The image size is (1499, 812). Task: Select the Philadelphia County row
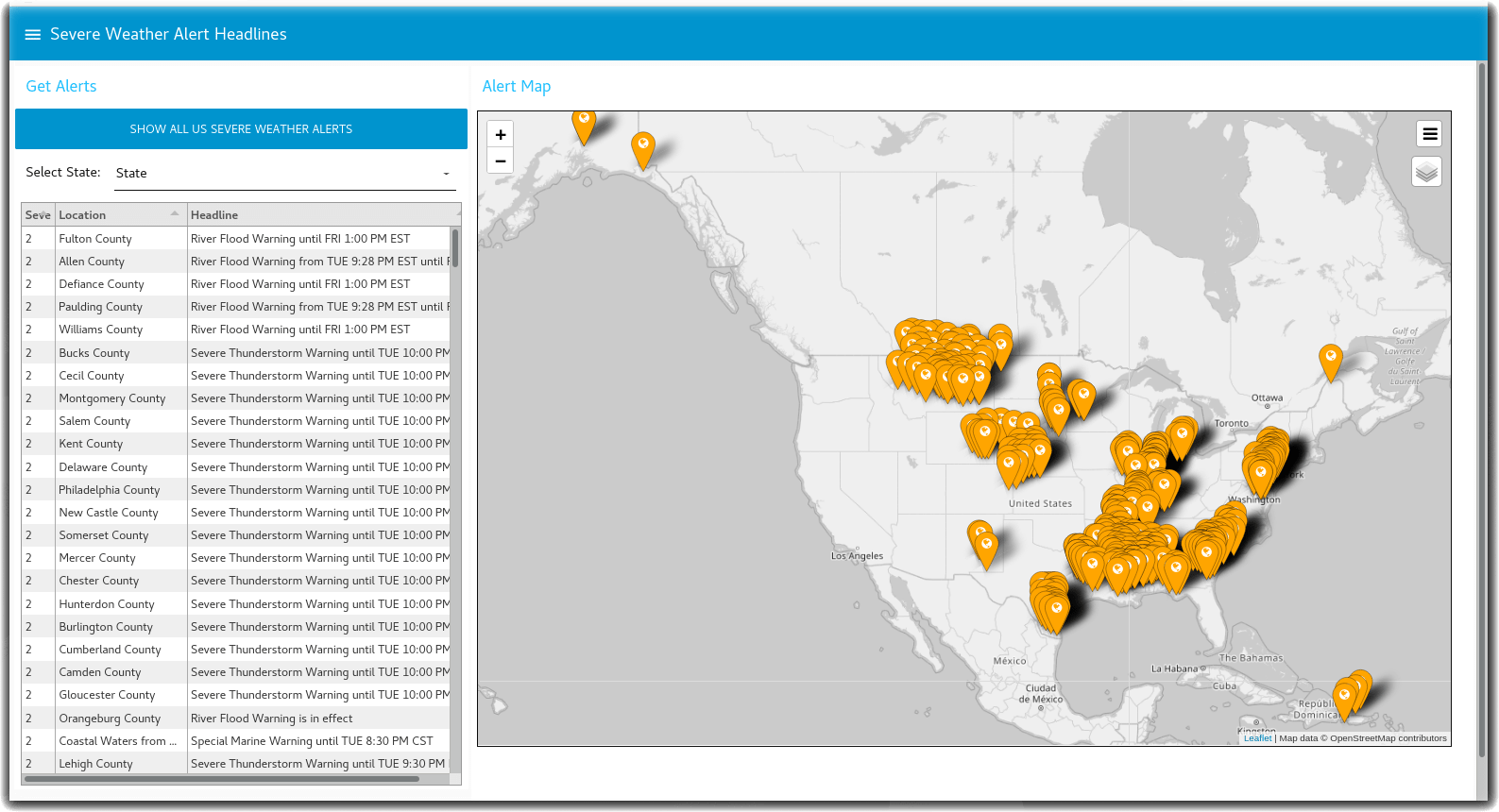pos(236,490)
